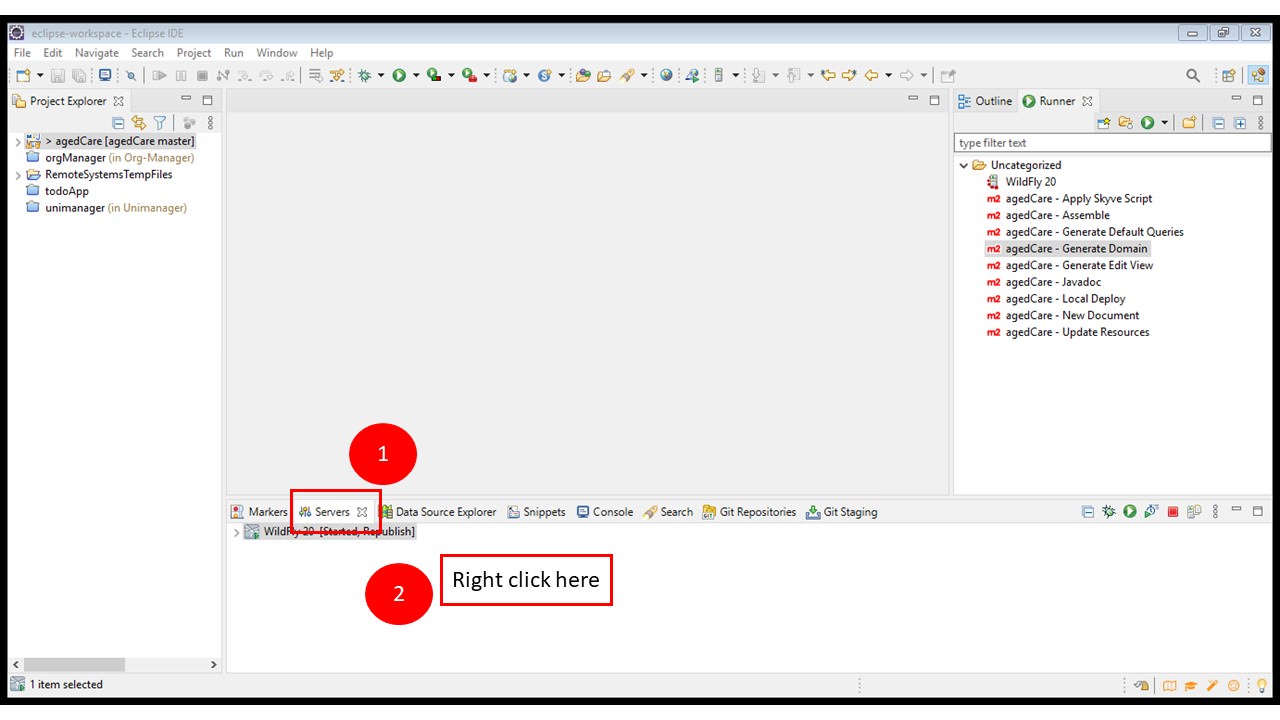Click the Skip All Breakpoints toolbar icon
The height and width of the screenshot is (720, 1280).
(x=130, y=75)
